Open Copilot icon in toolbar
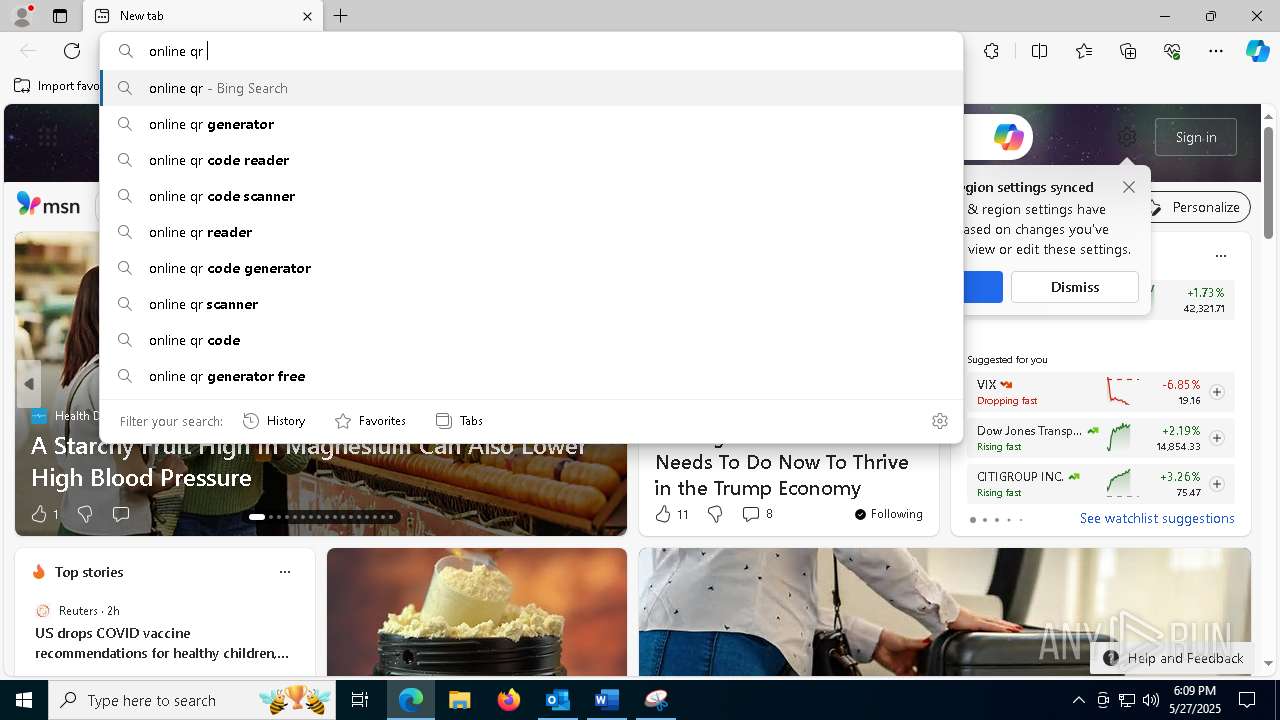The image size is (1280, 720). coord(1257,51)
